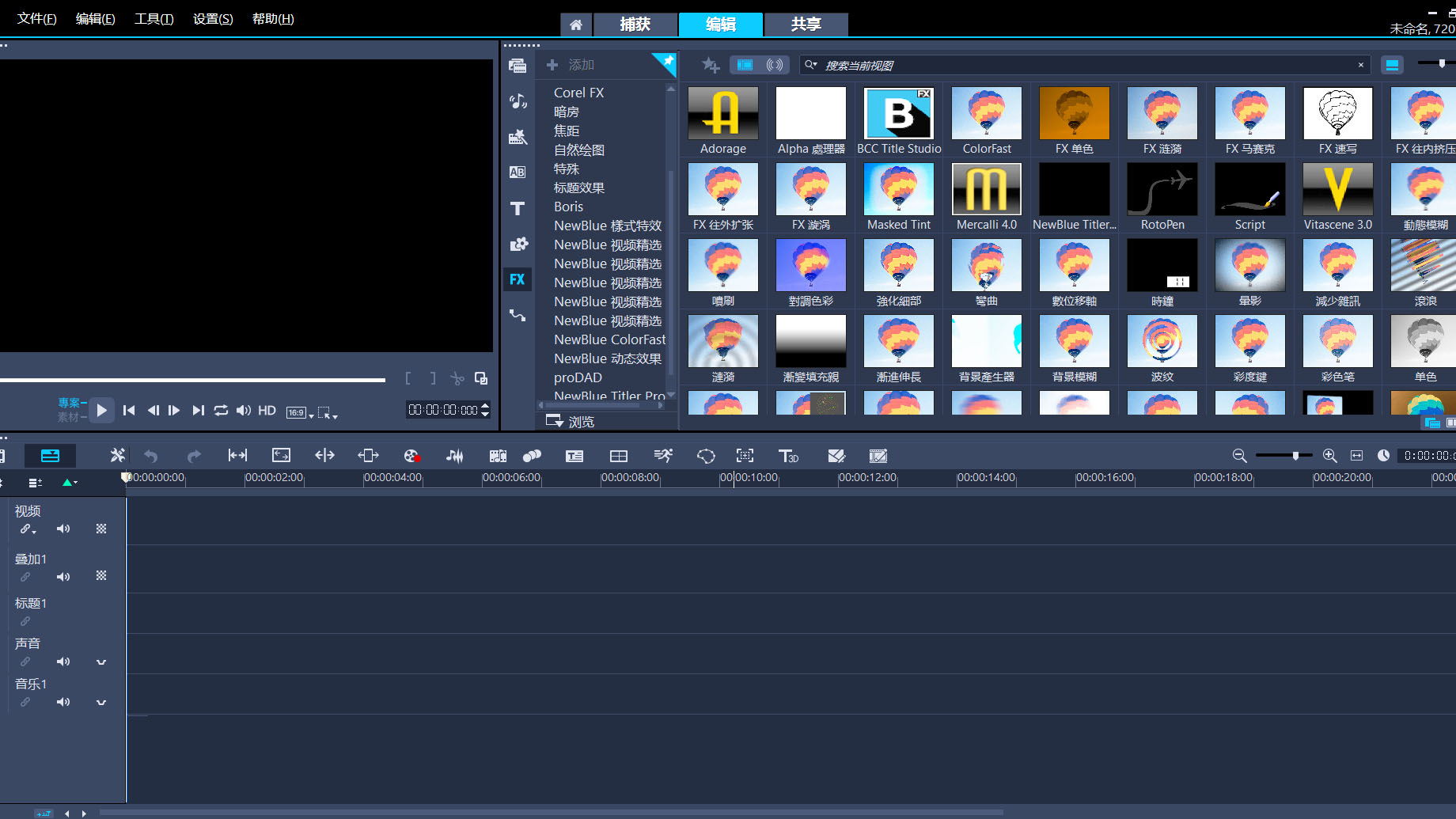1456x819 pixels.
Task: Mute the 视频 track speaker
Action: coord(63,529)
